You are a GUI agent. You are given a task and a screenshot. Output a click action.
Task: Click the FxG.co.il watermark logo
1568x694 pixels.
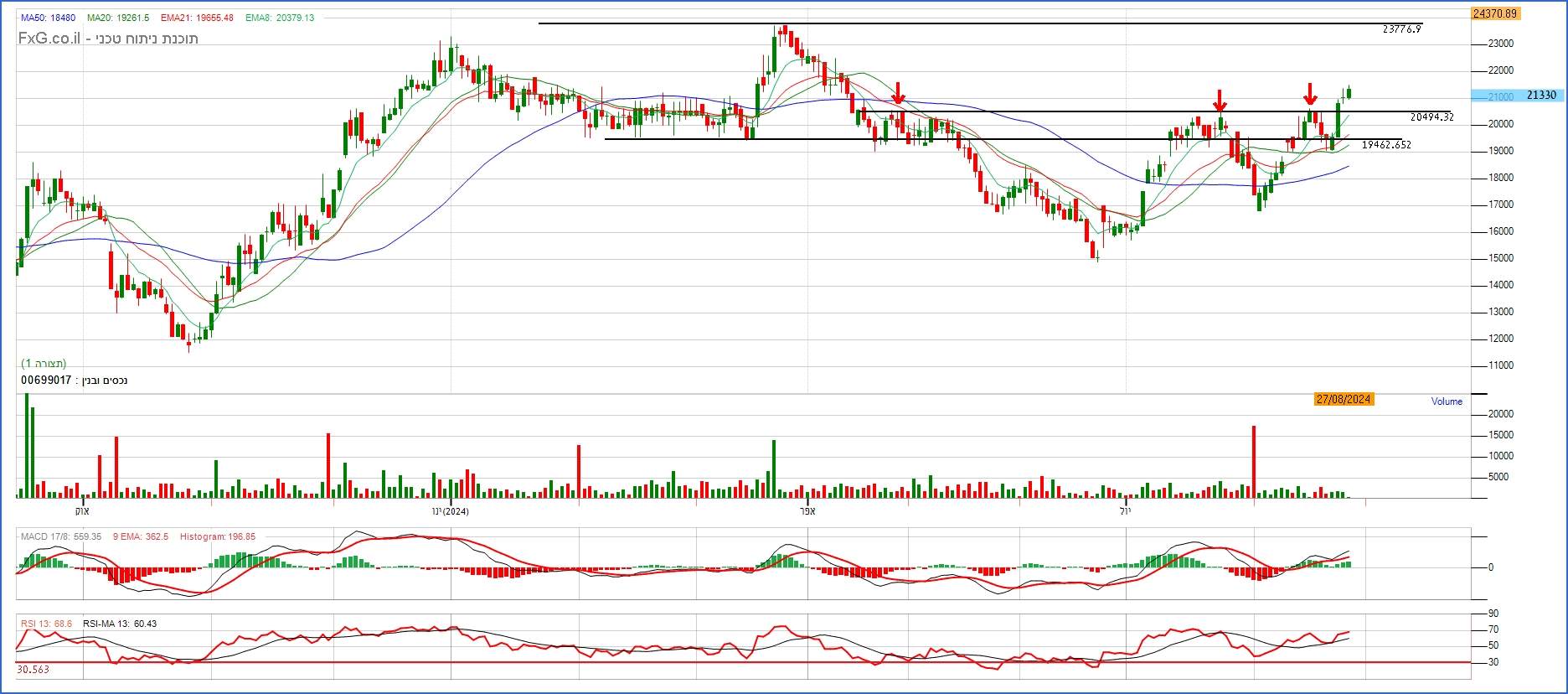pos(49,39)
